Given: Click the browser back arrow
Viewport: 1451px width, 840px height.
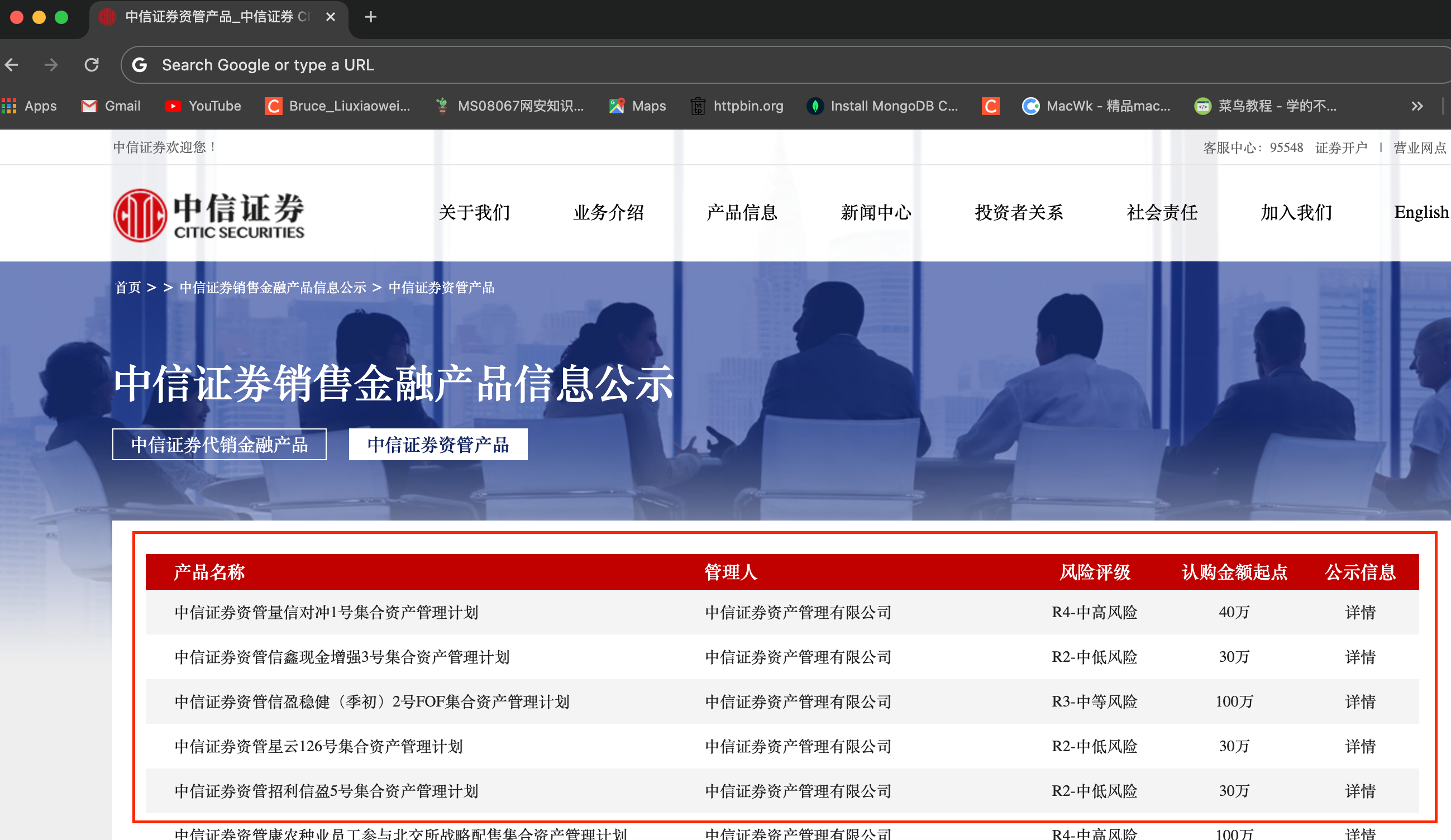Looking at the screenshot, I should coord(12,64).
